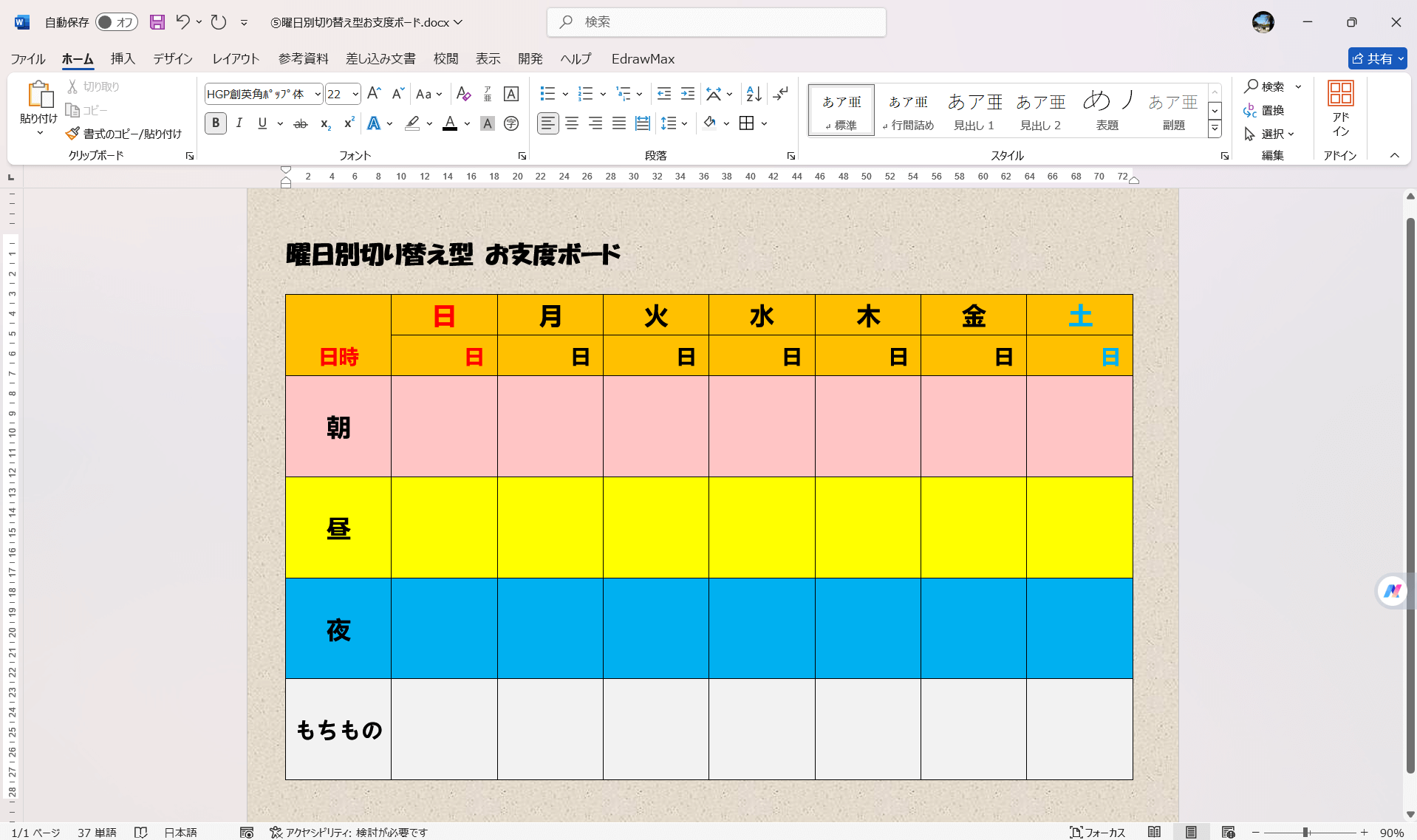
Task: Show paragraph marks with the editing marks icon
Action: [781, 94]
